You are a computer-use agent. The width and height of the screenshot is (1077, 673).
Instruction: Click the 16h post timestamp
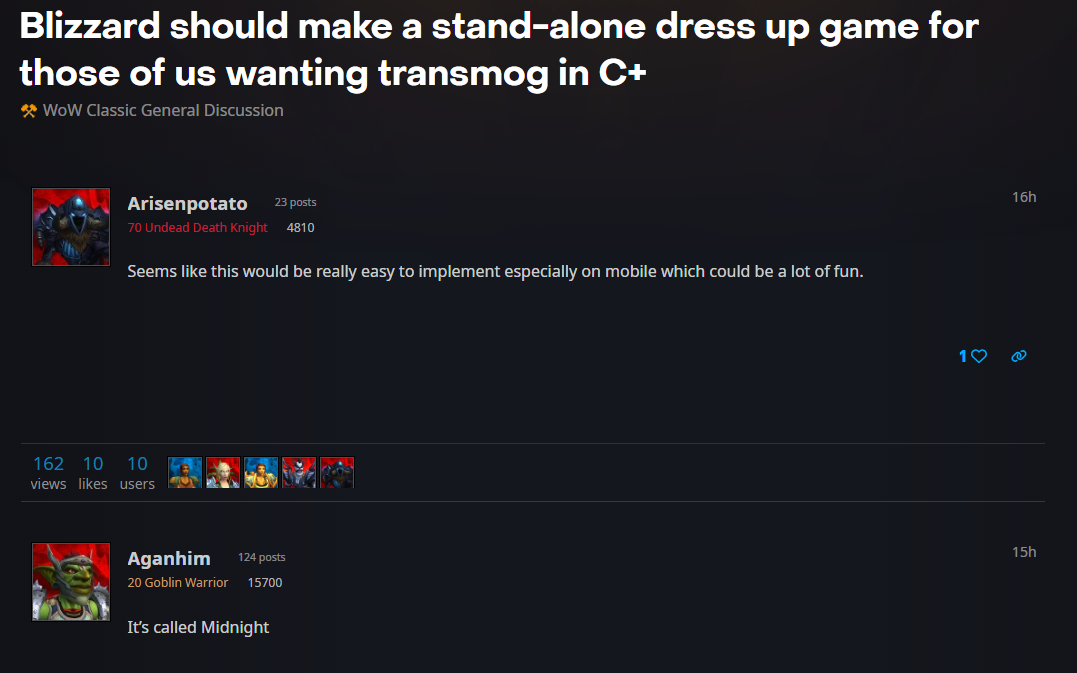coord(1023,197)
